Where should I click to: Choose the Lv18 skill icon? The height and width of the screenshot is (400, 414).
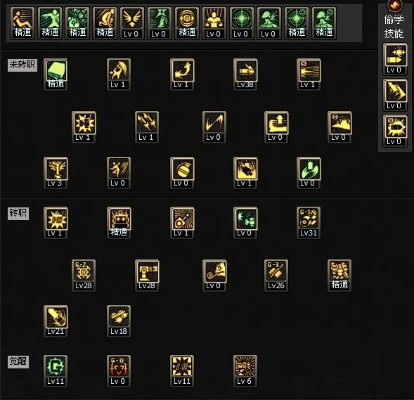pyautogui.click(x=119, y=321)
